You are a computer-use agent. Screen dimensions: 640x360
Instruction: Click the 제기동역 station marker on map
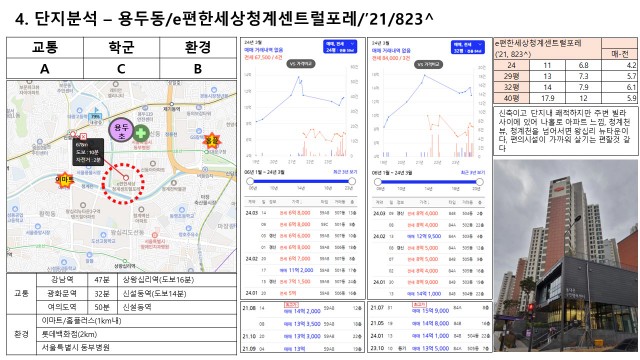tap(172, 104)
